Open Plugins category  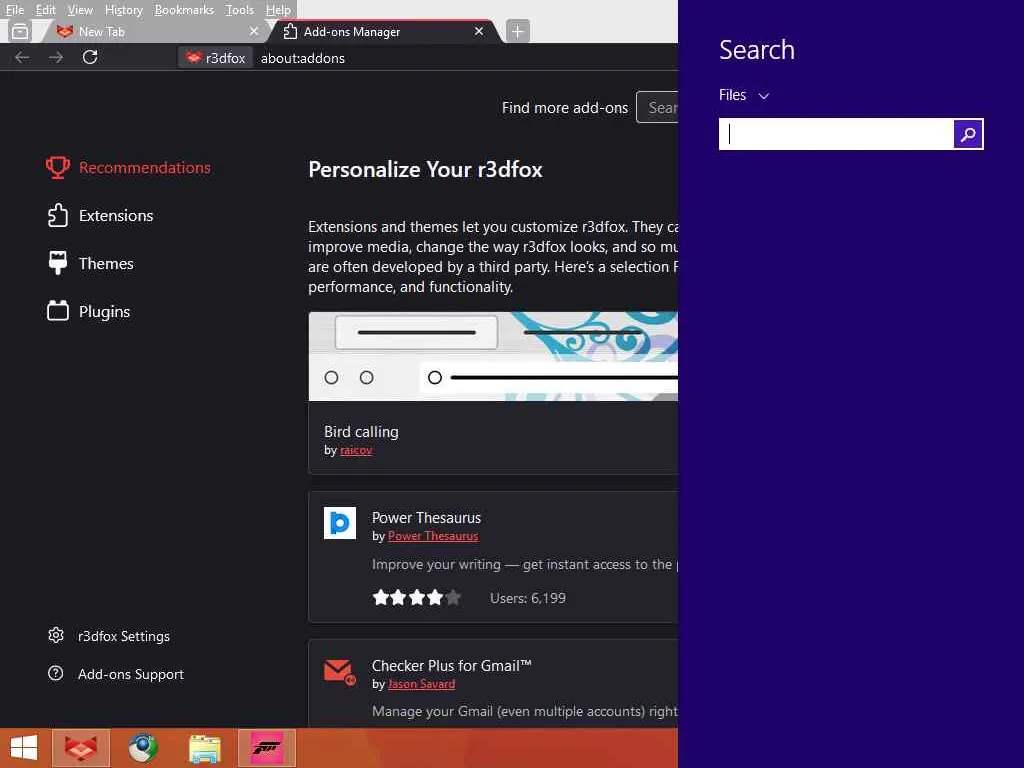click(x=88, y=312)
